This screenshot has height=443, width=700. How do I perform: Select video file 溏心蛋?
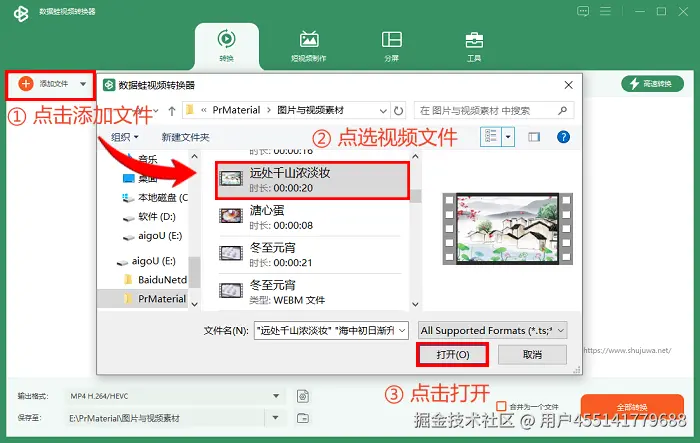pyautogui.click(x=310, y=217)
